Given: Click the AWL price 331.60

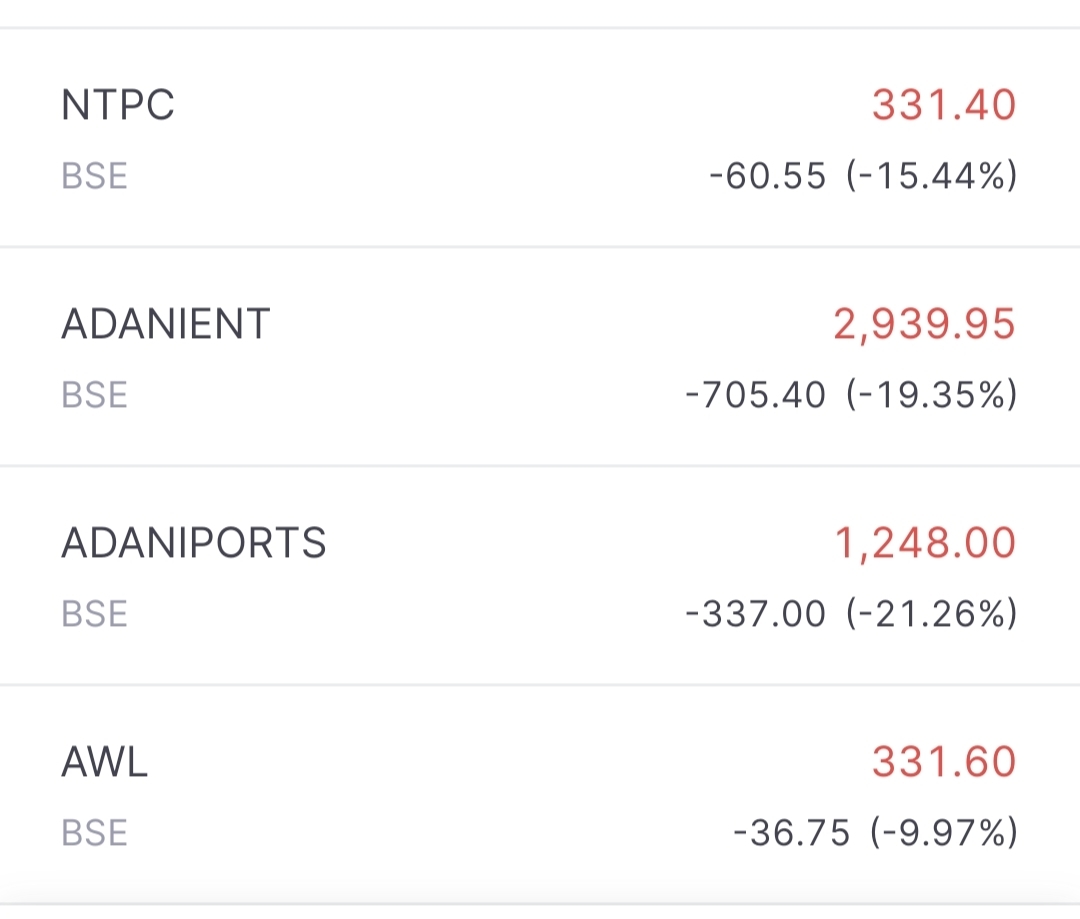Looking at the screenshot, I should pyautogui.click(x=943, y=762).
